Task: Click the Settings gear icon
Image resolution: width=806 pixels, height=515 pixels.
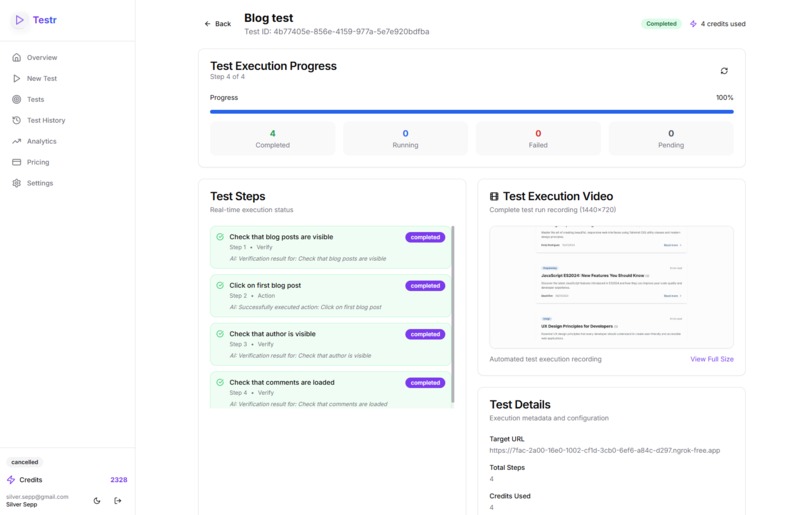Action: [x=16, y=183]
